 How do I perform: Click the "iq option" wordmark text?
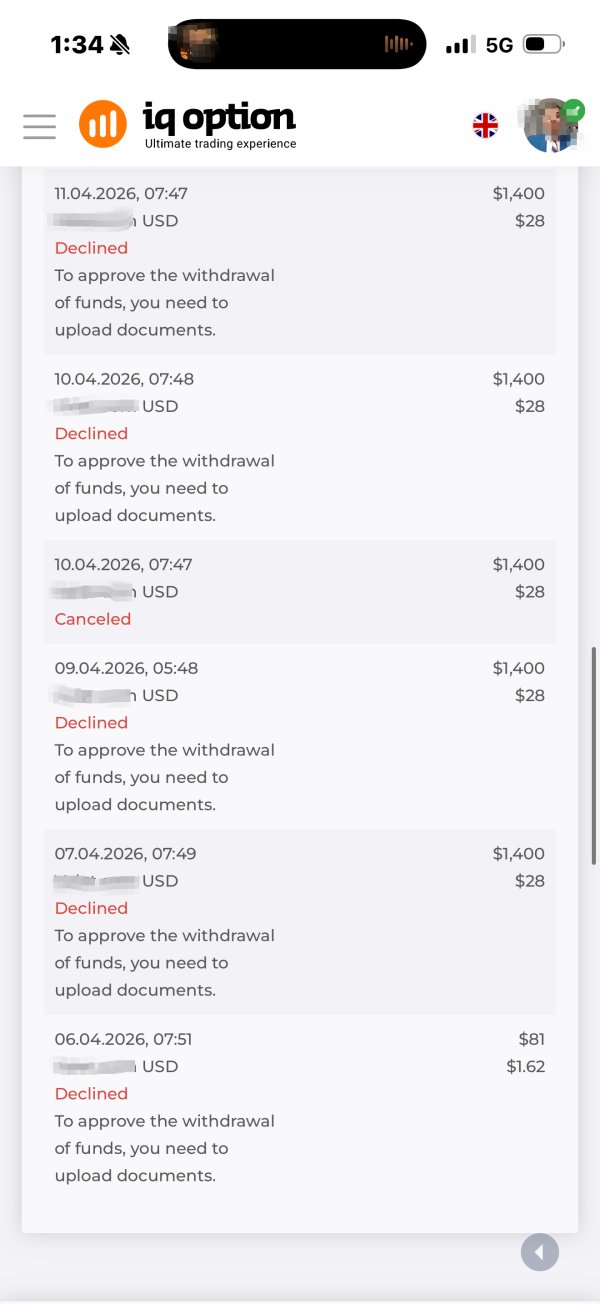pyautogui.click(x=220, y=118)
